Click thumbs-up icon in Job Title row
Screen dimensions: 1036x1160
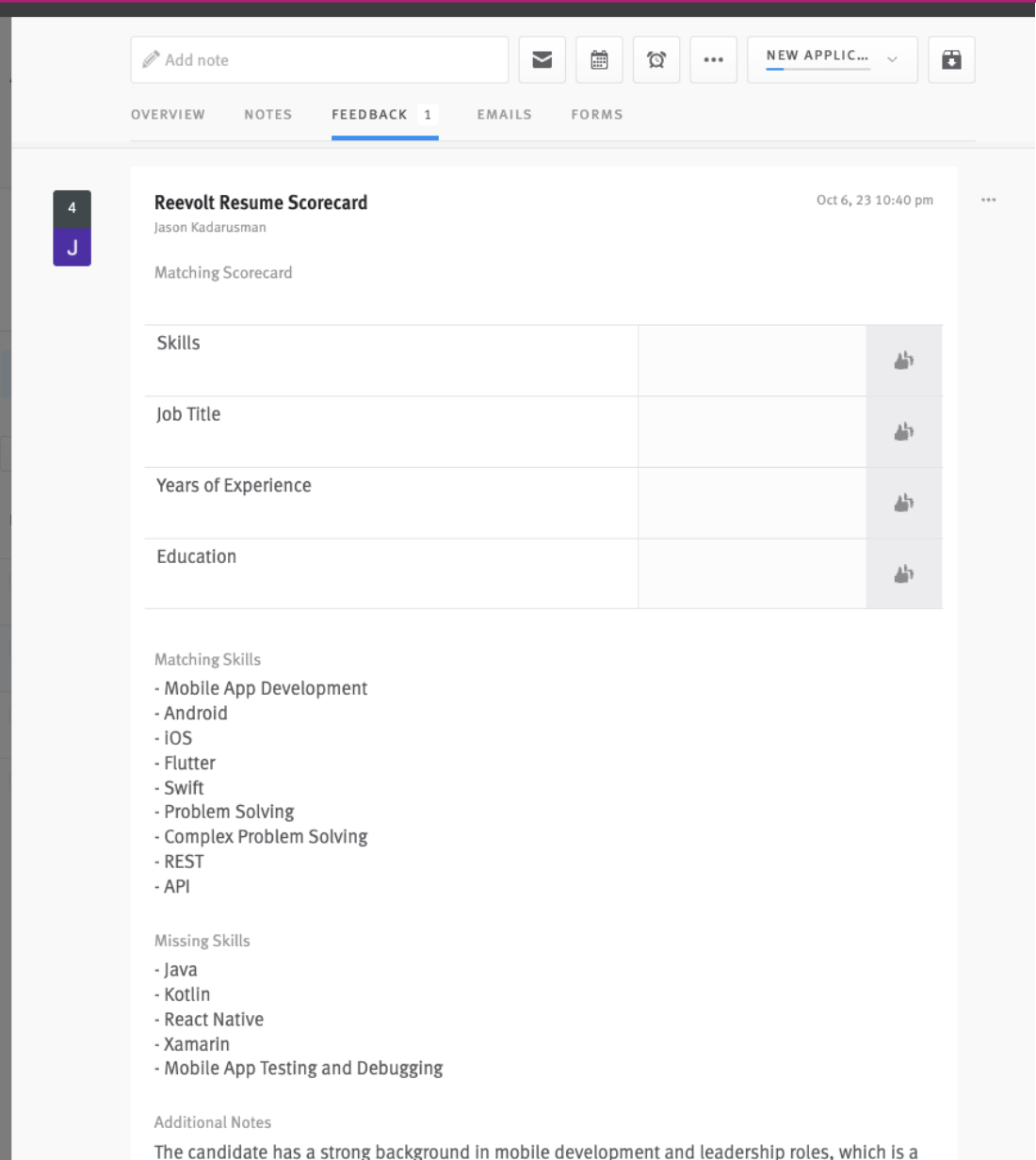pyautogui.click(x=903, y=431)
